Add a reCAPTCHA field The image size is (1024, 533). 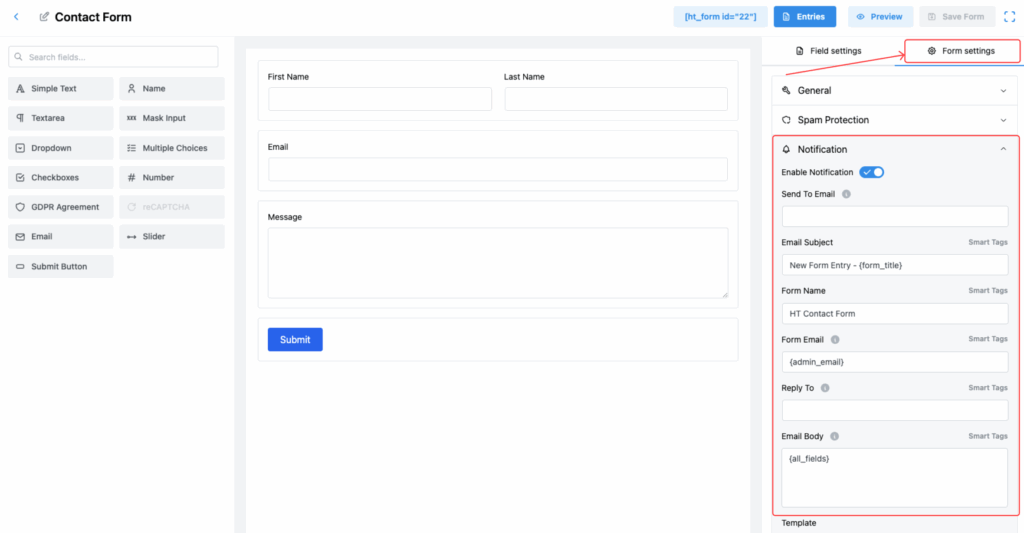click(172, 207)
